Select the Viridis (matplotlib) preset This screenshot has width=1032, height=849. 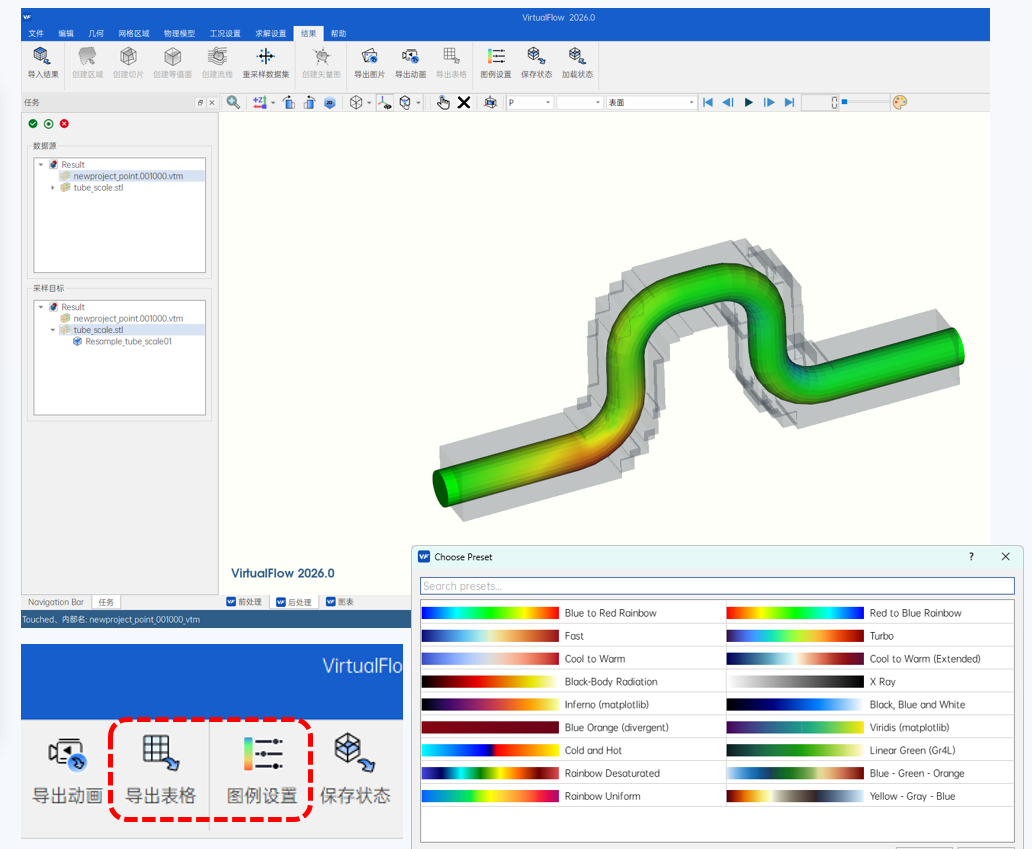[x=869, y=727]
